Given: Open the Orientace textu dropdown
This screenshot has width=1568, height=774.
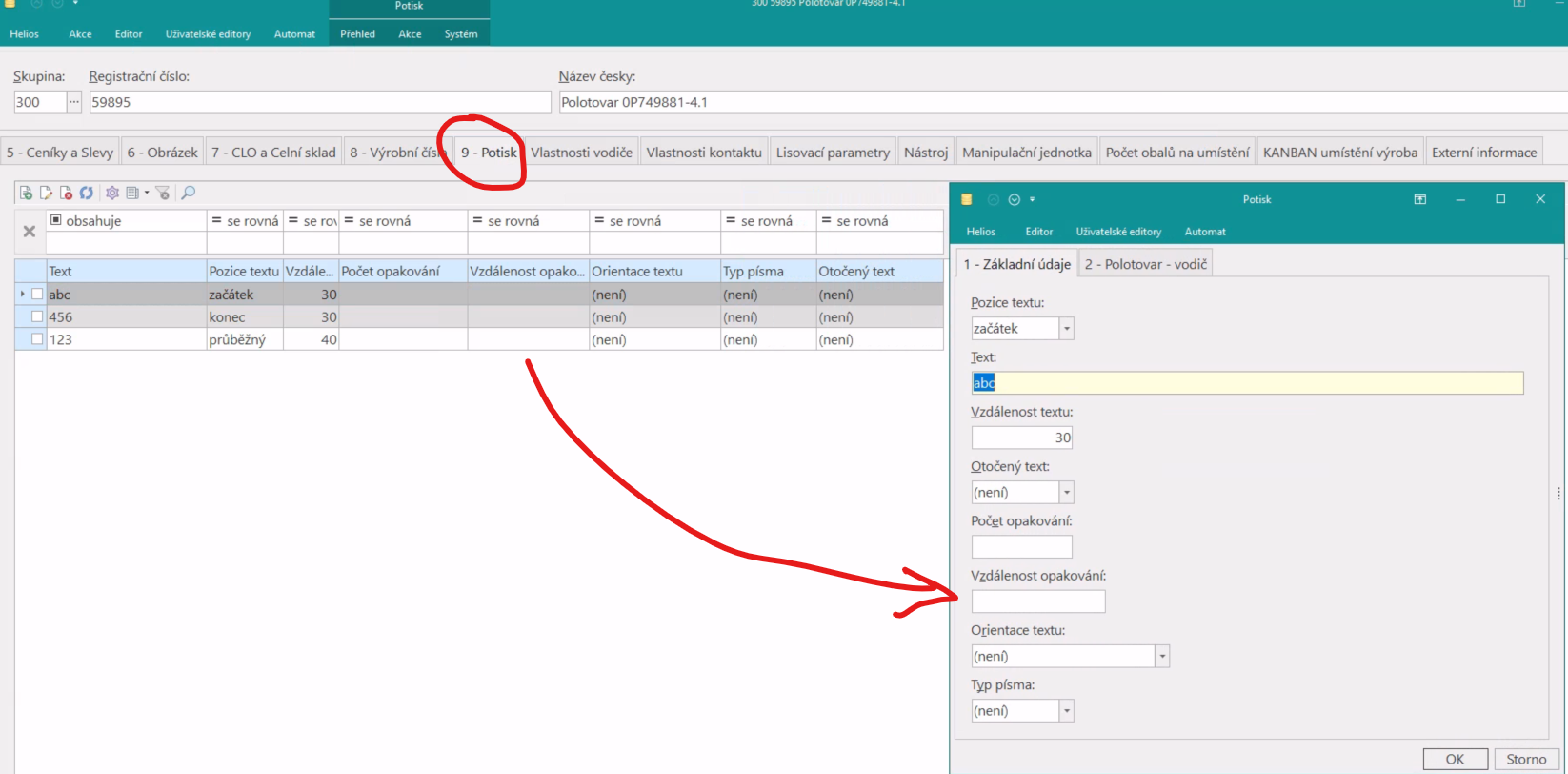Looking at the screenshot, I should 1161,657.
